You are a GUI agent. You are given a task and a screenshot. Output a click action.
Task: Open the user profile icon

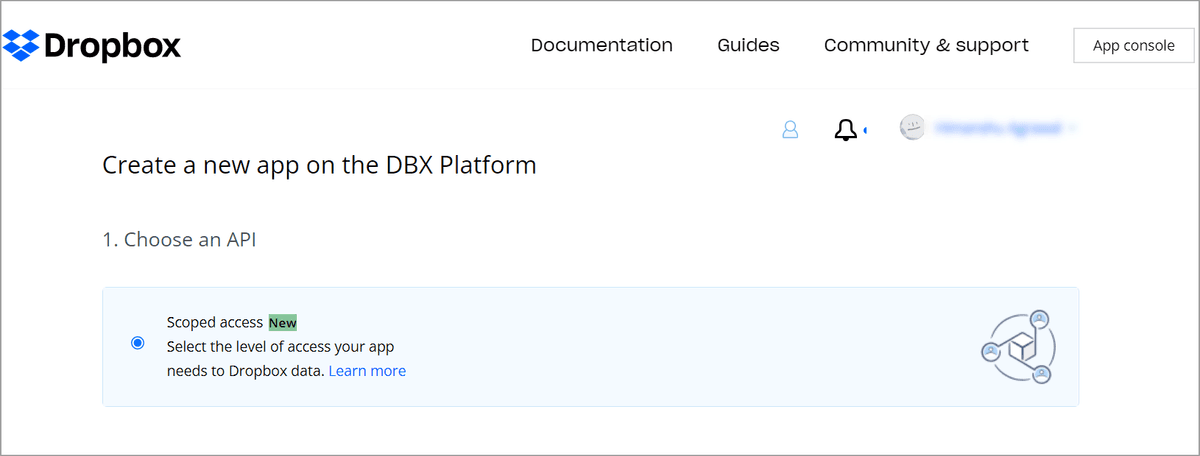click(790, 129)
